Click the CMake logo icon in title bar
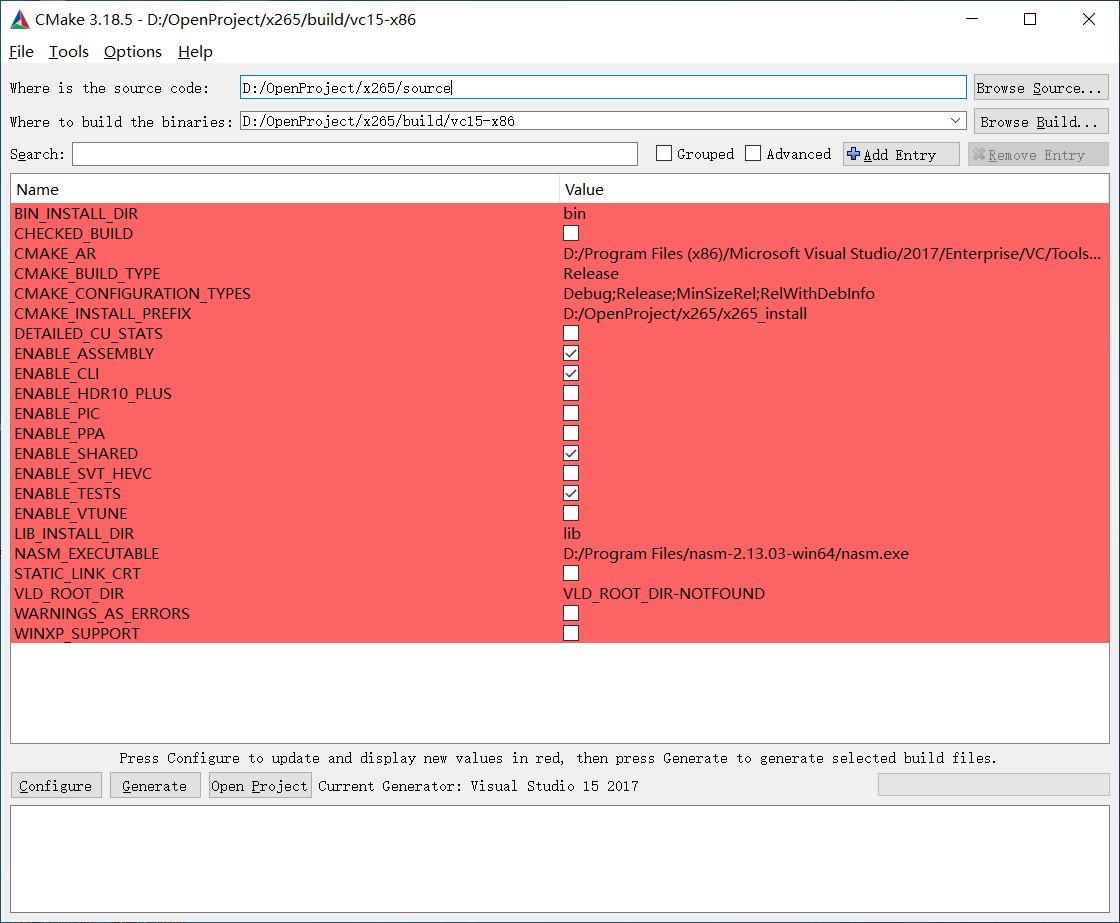The image size is (1120, 923). pos(20,19)
